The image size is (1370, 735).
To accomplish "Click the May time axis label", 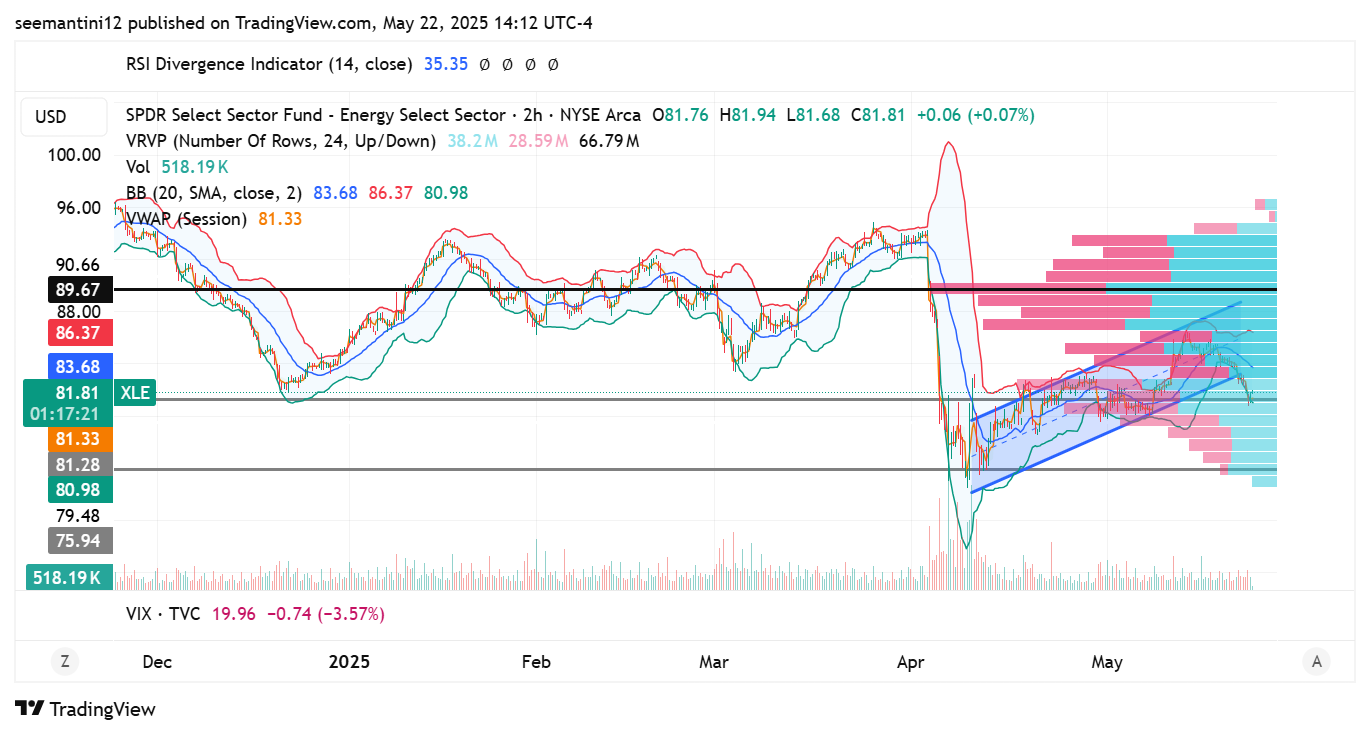I will point(1107,662).
